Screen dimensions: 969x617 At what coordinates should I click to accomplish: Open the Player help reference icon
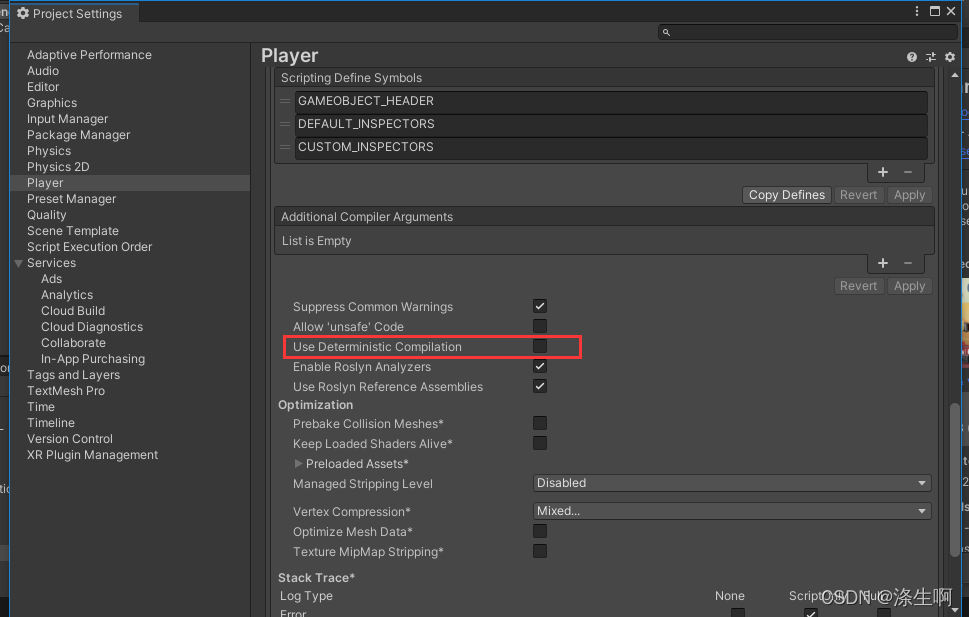pyautogui.click(x=912, y=57)
